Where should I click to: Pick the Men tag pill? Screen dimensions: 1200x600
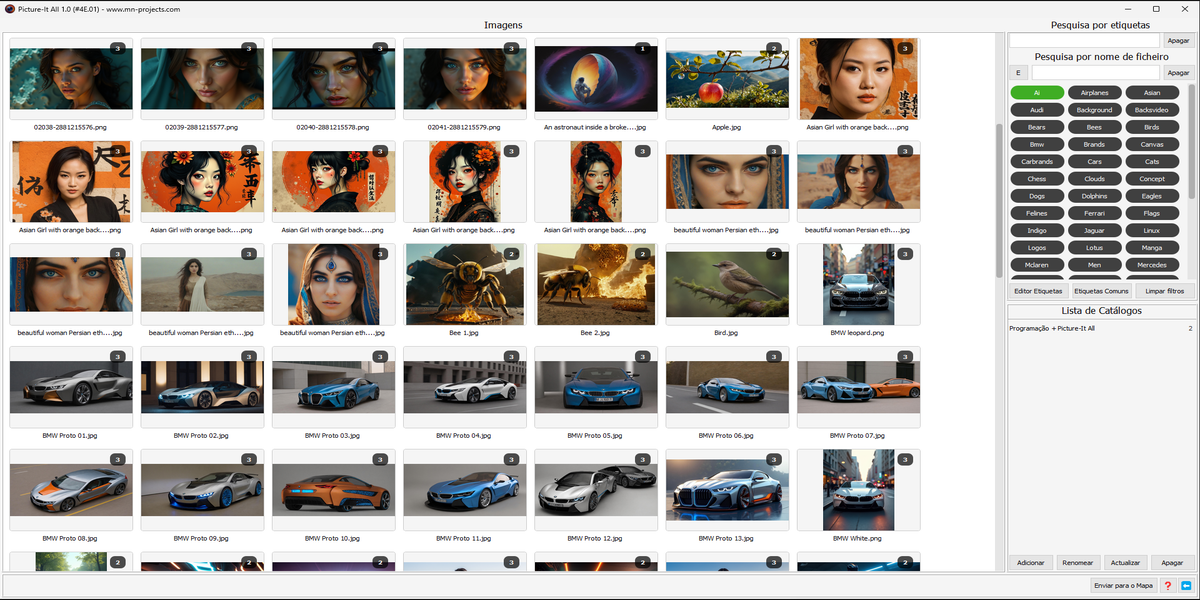1095,265
